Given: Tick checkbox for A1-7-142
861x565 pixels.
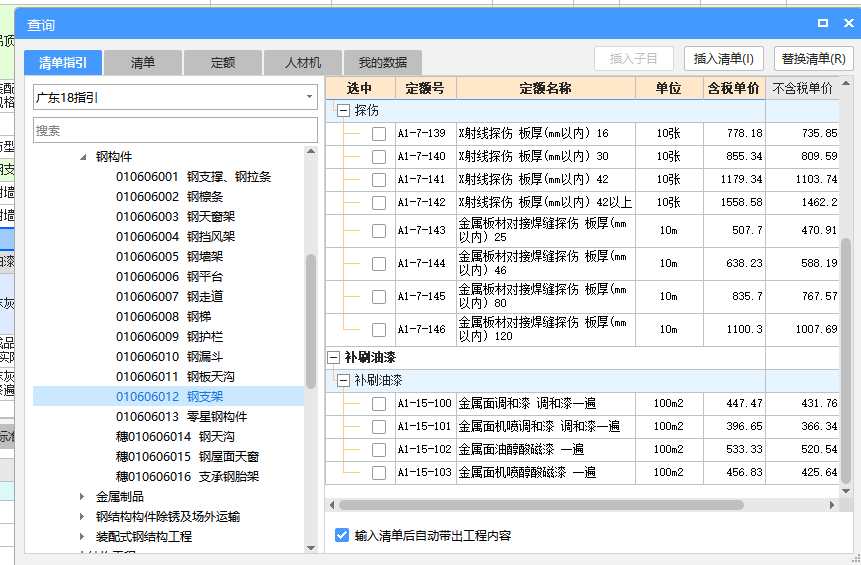Looking at the screenshot, I should point(379,203).
